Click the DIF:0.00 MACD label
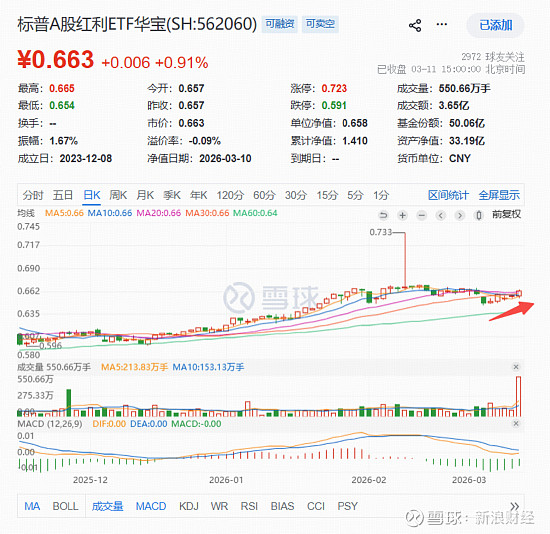The image size is (550, 534). click(109, 424)
